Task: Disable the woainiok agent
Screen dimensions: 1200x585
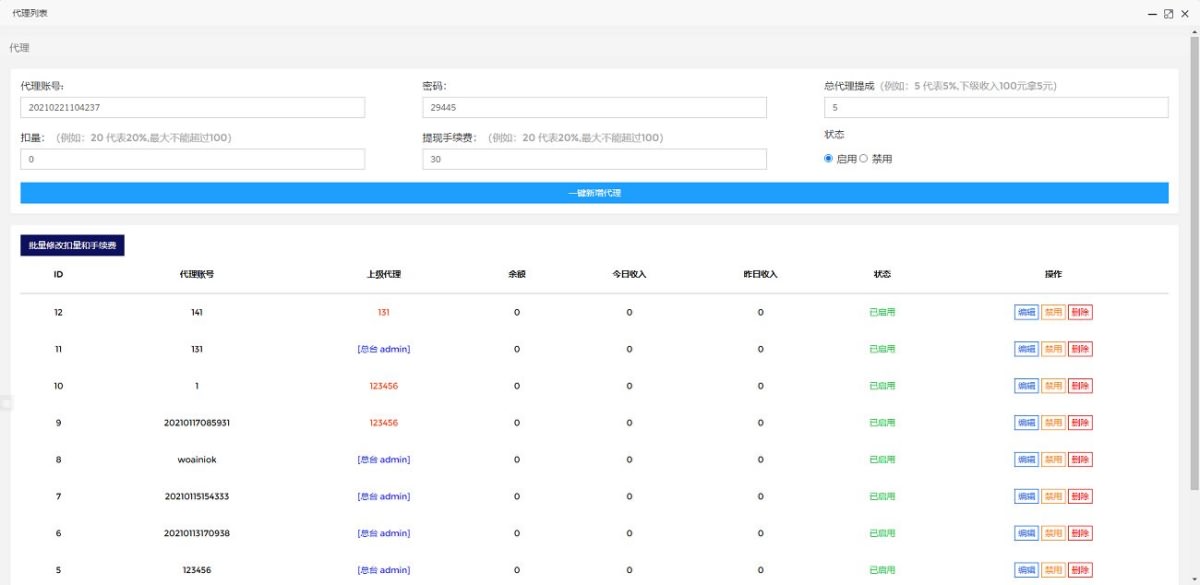Action: [x=1053, y=460]
